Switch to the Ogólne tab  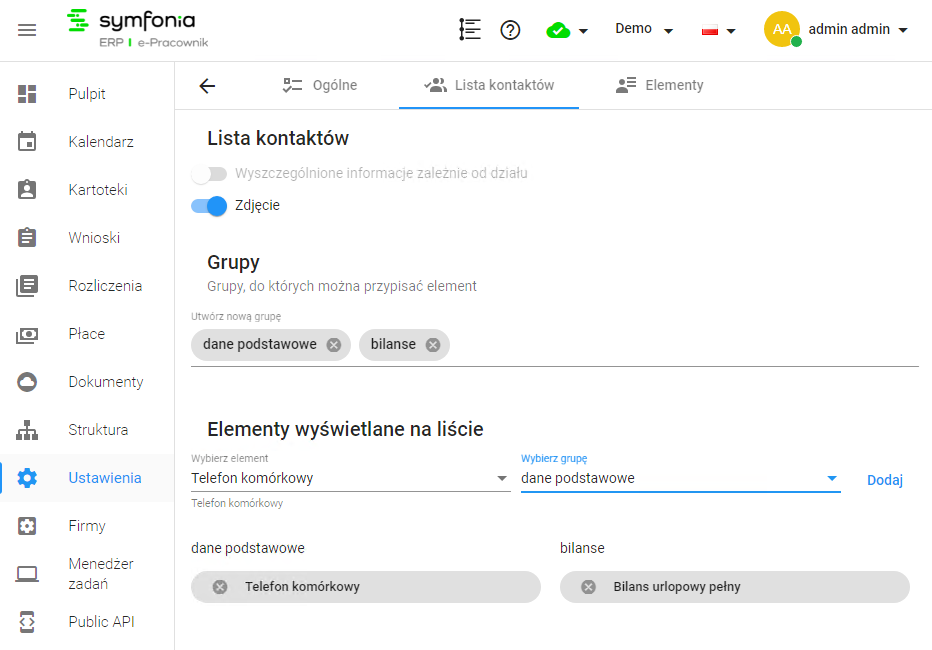(x=320, y=85)
